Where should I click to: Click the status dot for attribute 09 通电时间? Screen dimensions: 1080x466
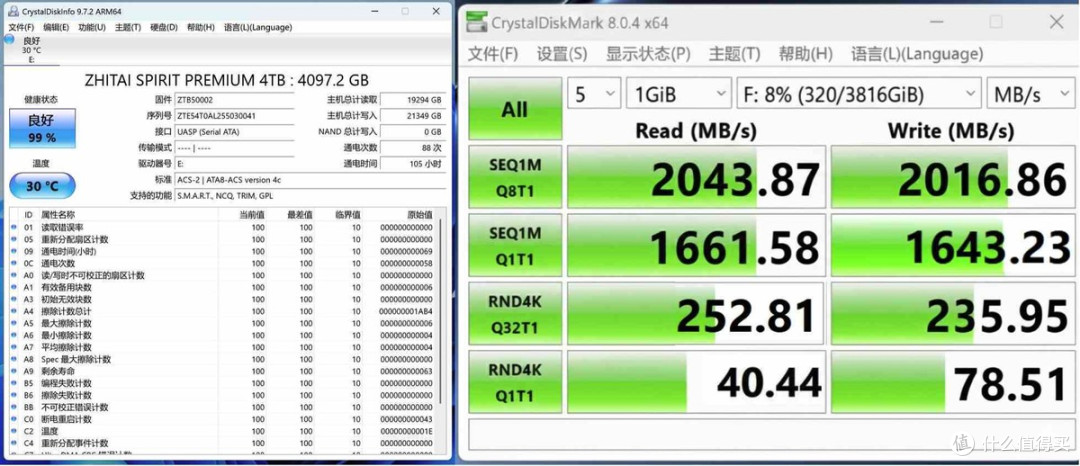(x=14, y=251)
